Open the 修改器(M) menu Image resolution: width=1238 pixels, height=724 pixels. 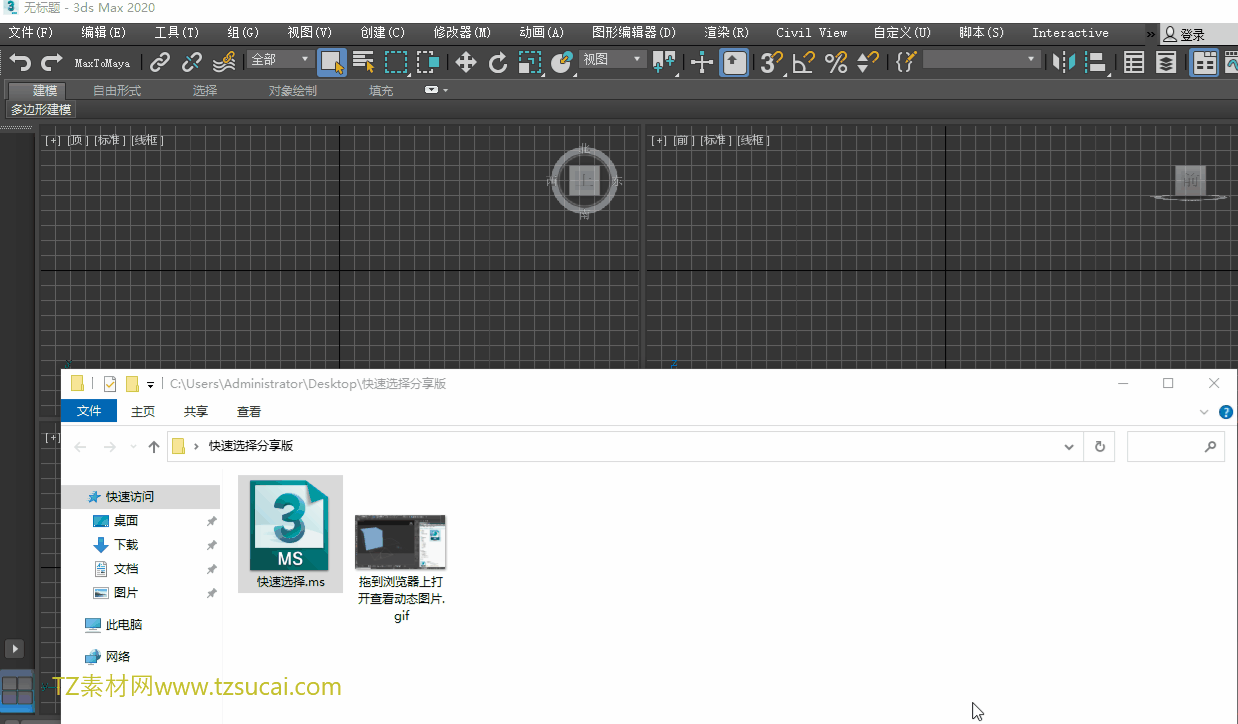click(463, 33)
